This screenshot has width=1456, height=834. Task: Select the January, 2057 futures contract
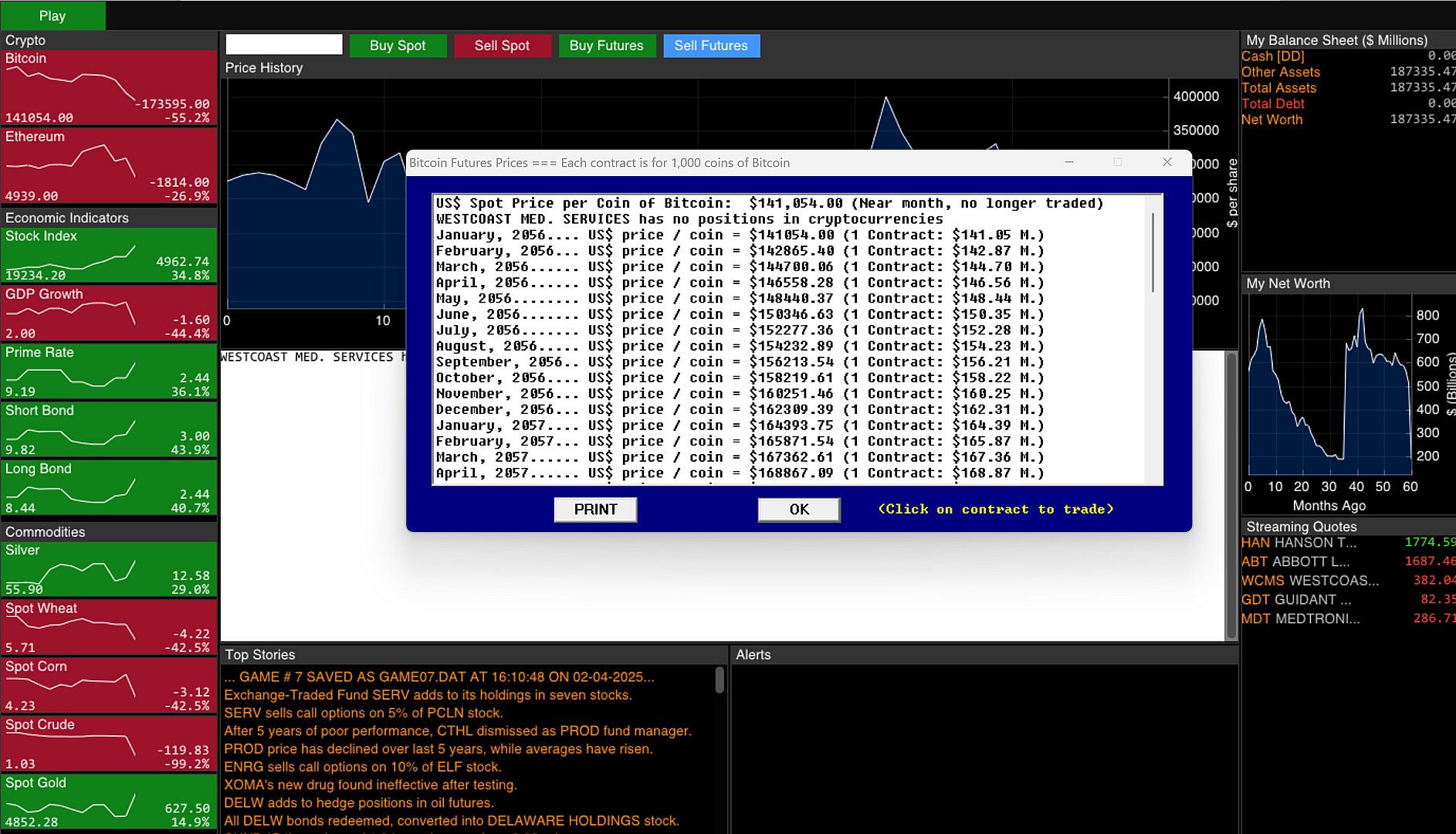(740, 425)
